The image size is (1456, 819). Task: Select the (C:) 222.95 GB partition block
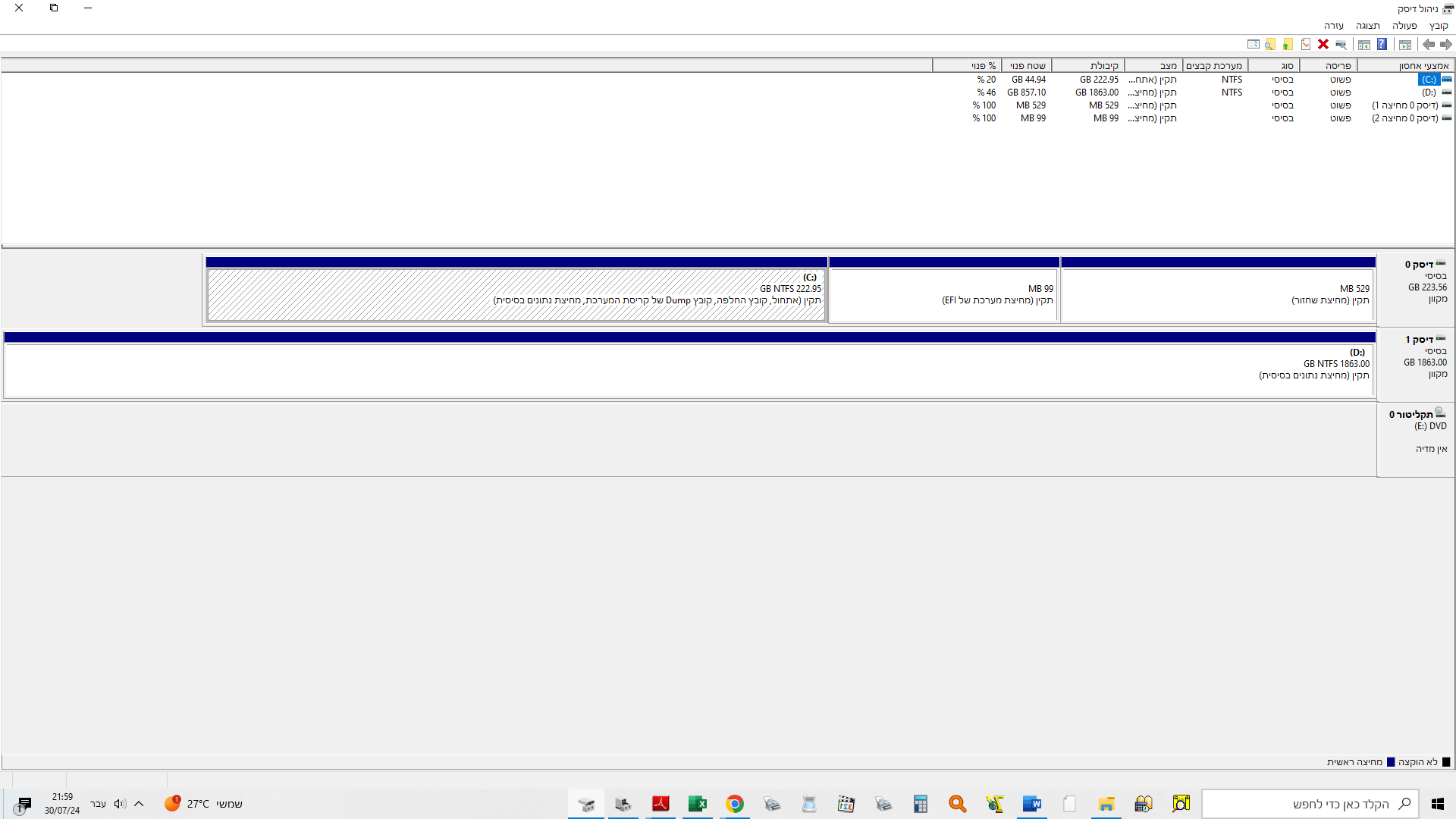coord(516,294)
